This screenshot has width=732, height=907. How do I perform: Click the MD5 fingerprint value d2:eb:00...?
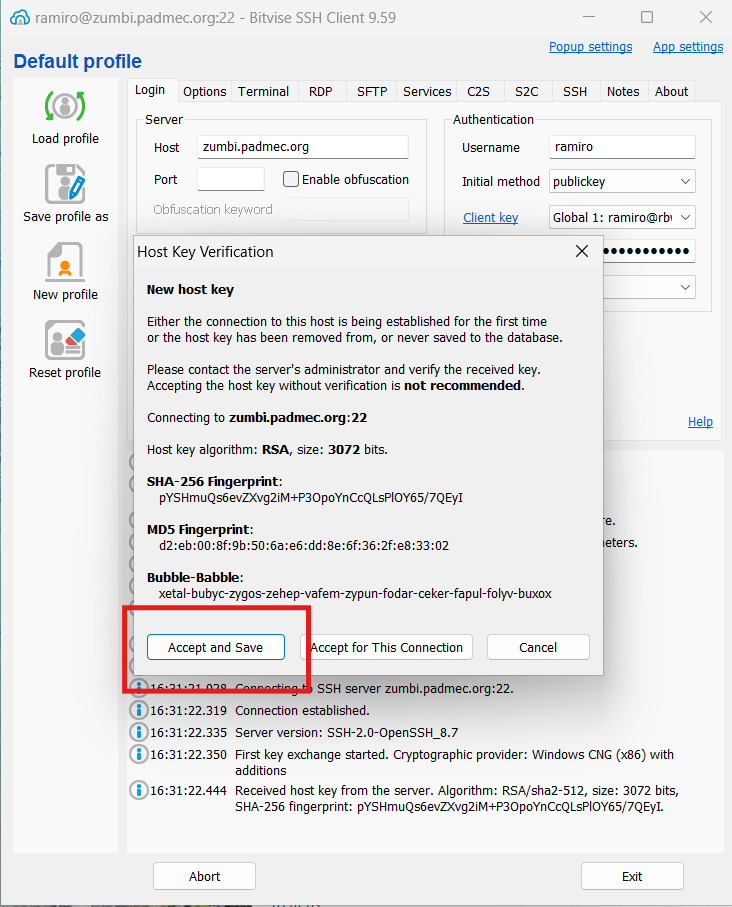(304, 545)
